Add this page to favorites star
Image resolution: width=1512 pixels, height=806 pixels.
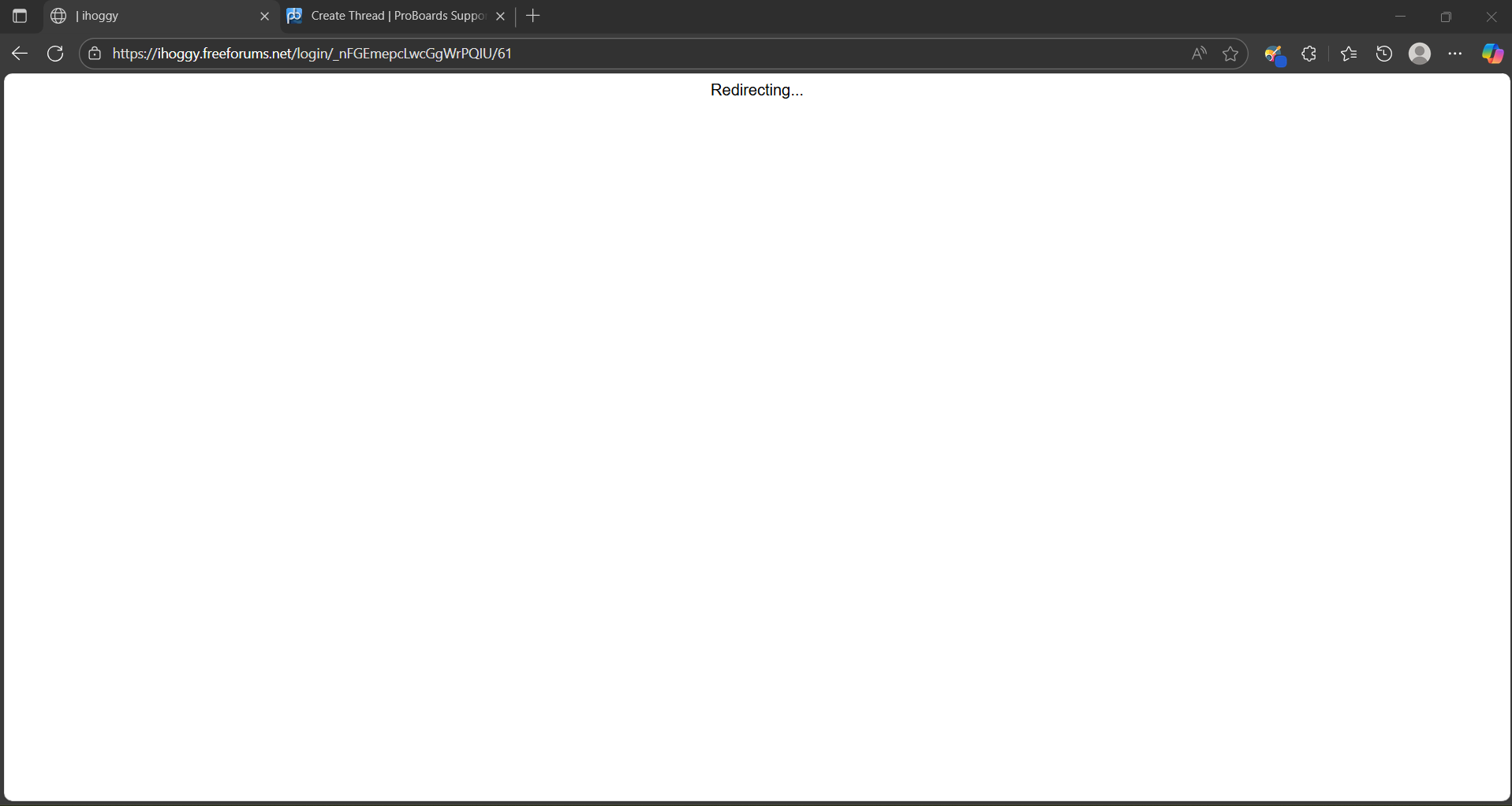(x=1230, y=54)
